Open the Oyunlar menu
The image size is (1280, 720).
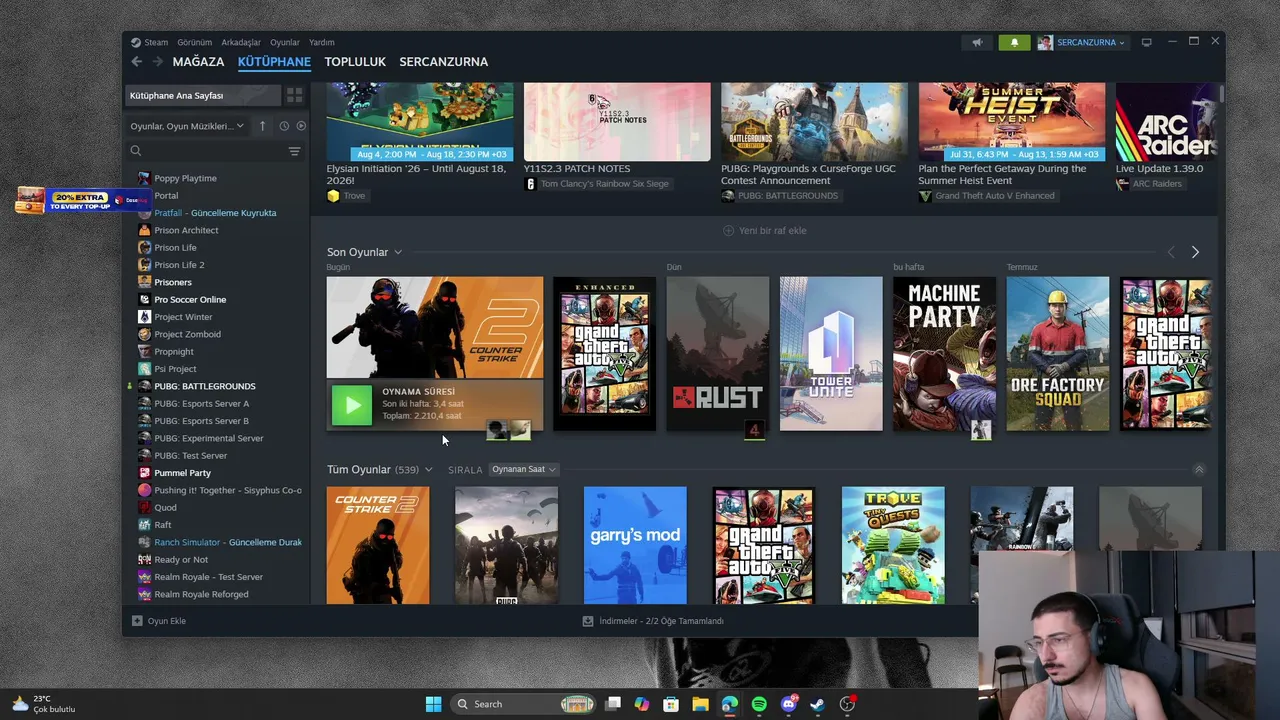point(285,42)
